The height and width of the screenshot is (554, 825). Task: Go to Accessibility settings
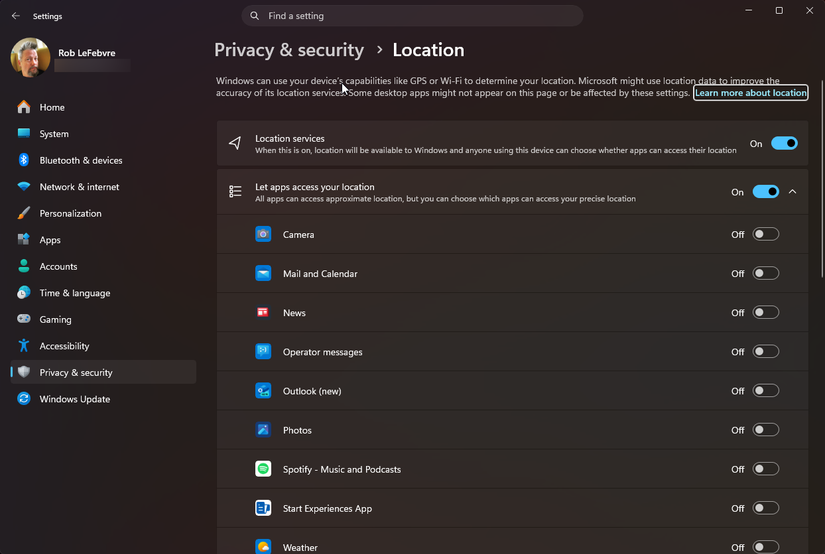tap(103, 346)
